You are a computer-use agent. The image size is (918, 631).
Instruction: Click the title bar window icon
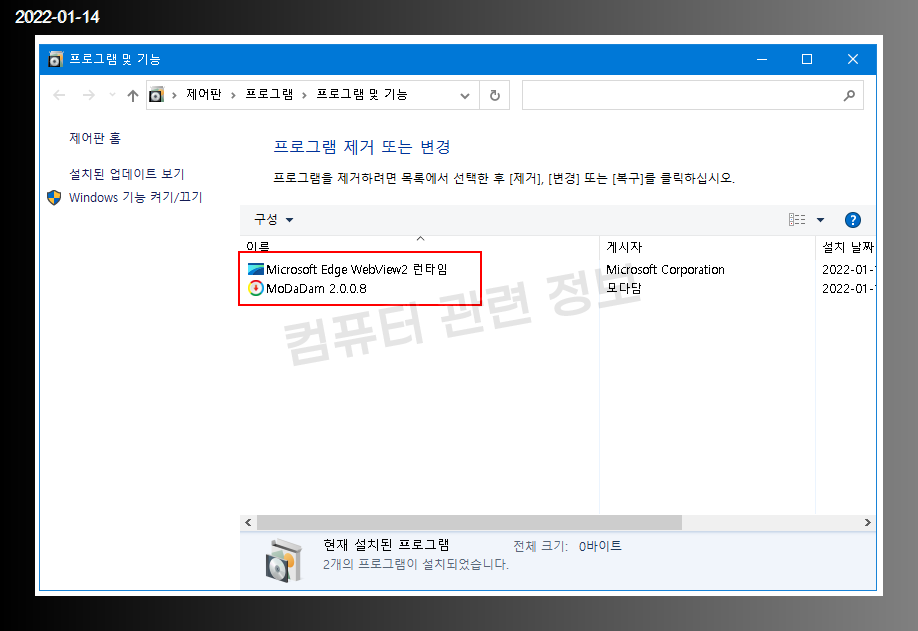[x=55, y=59]
